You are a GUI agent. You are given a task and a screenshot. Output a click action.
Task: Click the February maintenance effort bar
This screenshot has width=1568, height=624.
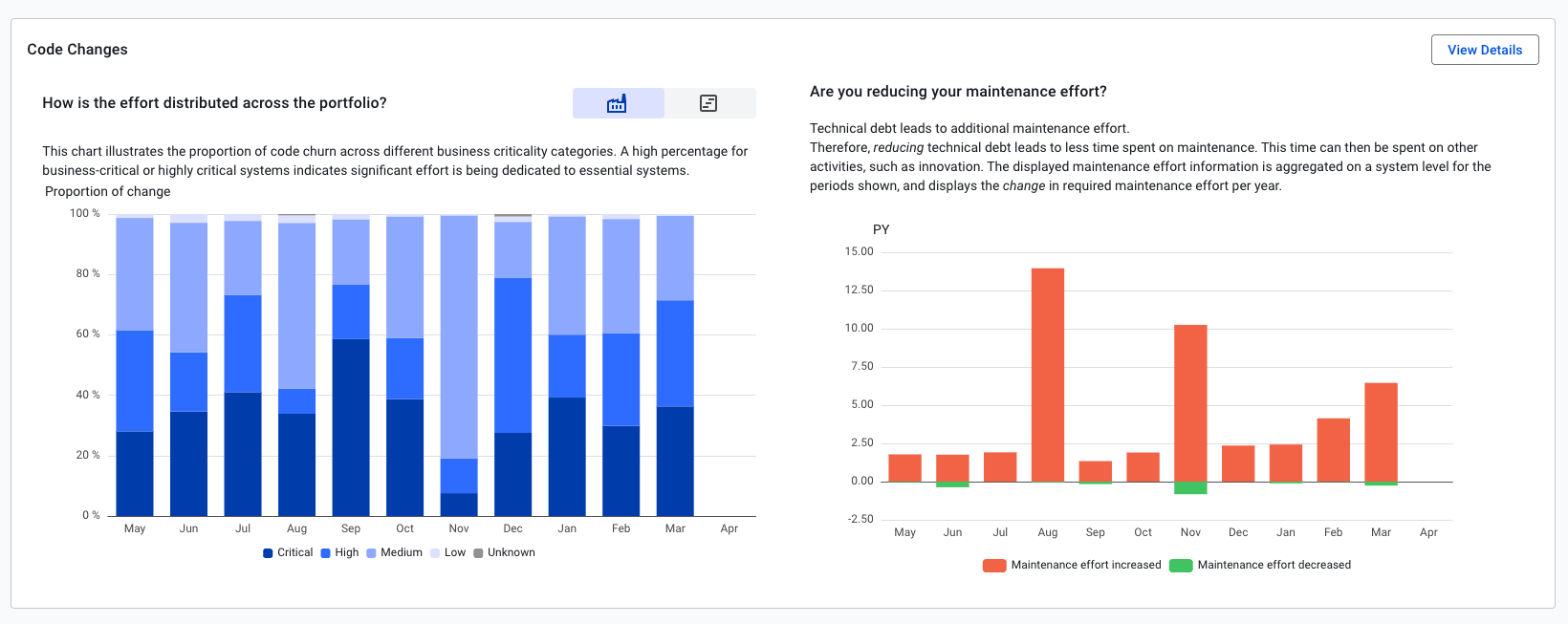tap(1333, 449)
